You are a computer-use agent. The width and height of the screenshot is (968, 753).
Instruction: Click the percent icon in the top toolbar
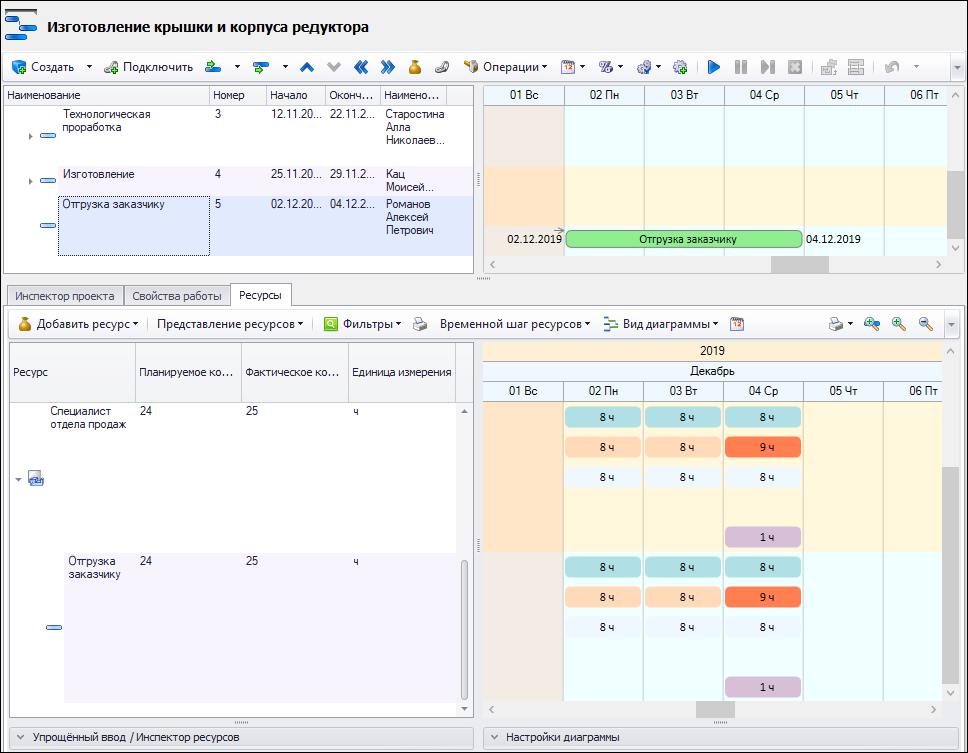click(x=606, y=67)
